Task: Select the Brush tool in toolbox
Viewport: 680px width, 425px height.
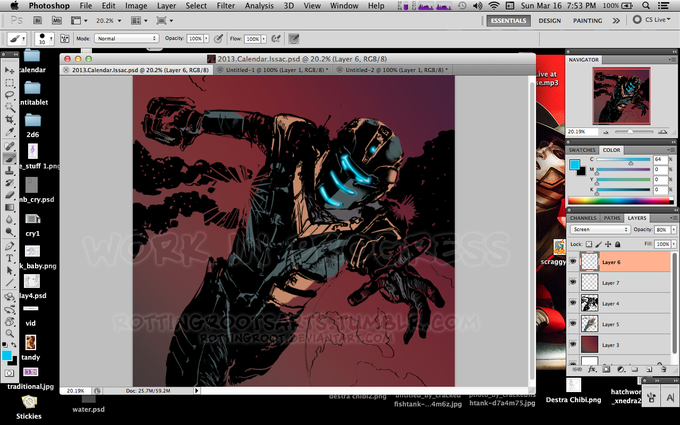Action: click(x=10, y=159)
